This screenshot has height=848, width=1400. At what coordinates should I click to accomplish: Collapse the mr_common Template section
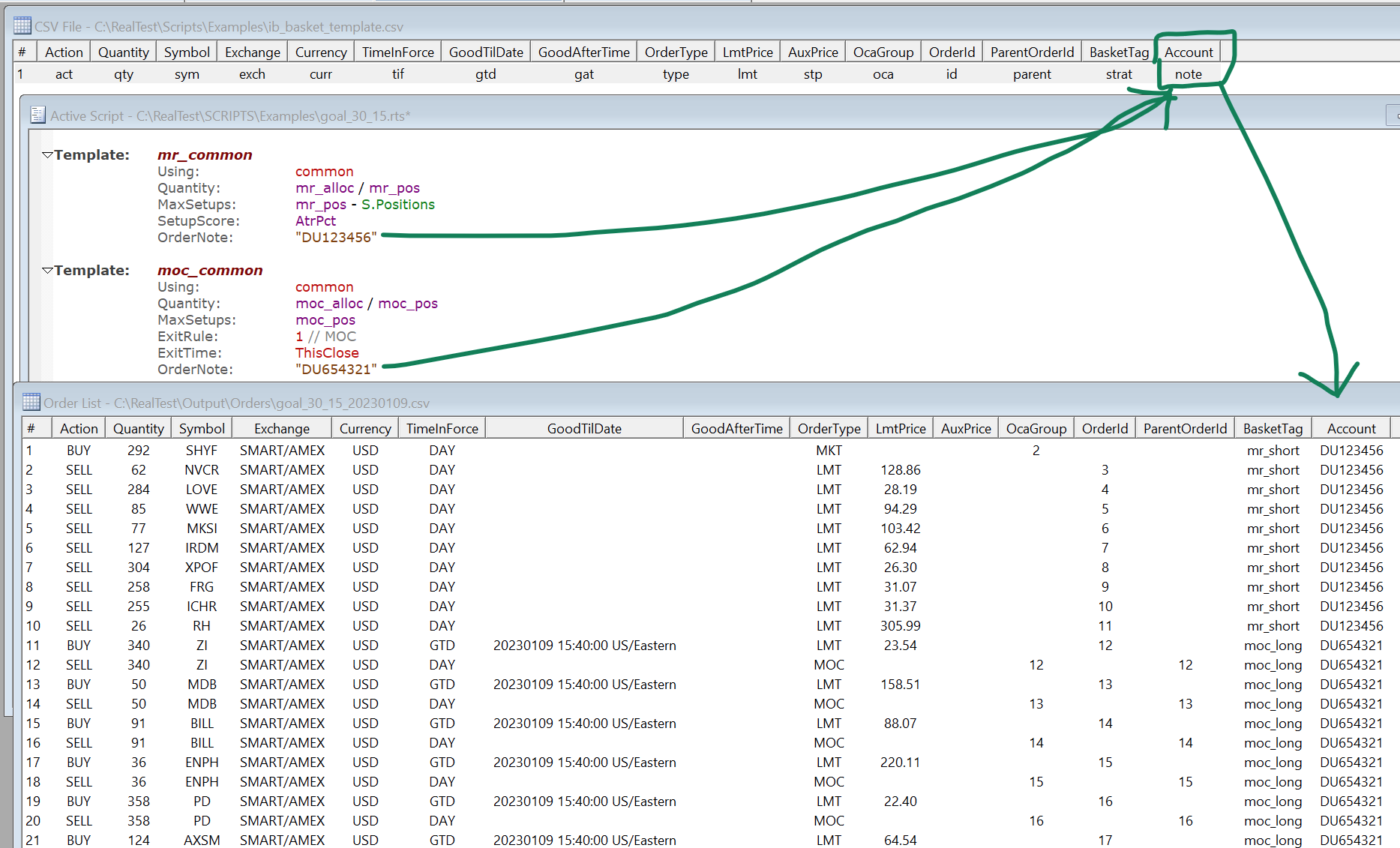point(47,155)
